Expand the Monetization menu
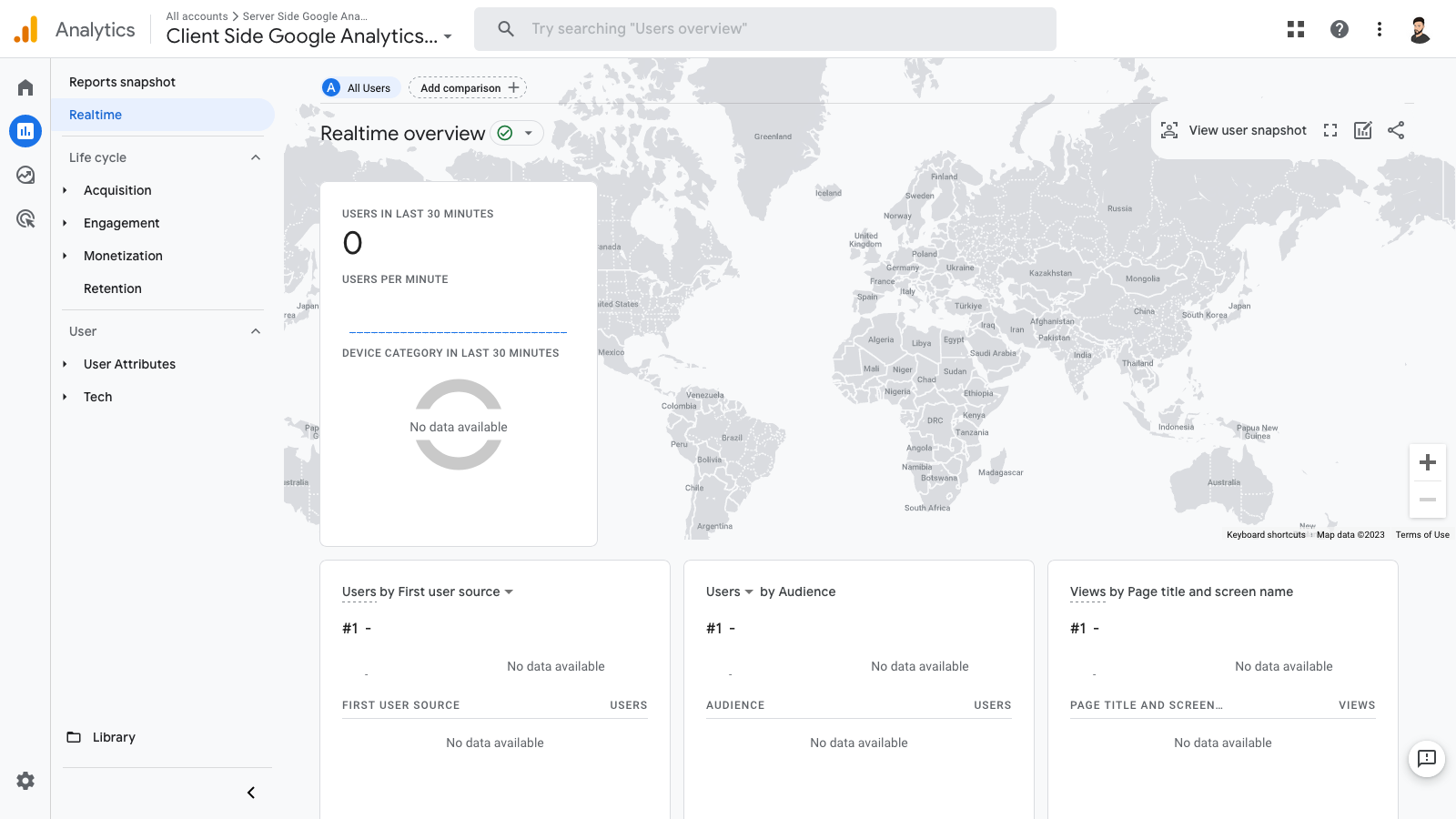This screenshot has height=819, width=1456. (65, 256)
